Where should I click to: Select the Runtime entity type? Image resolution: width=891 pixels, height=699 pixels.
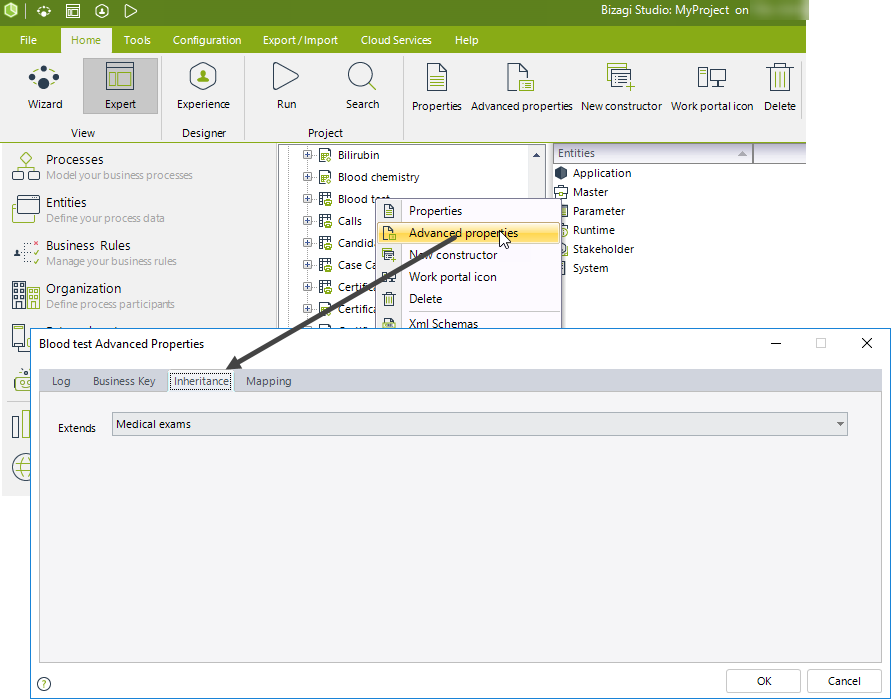pos(594,230)
